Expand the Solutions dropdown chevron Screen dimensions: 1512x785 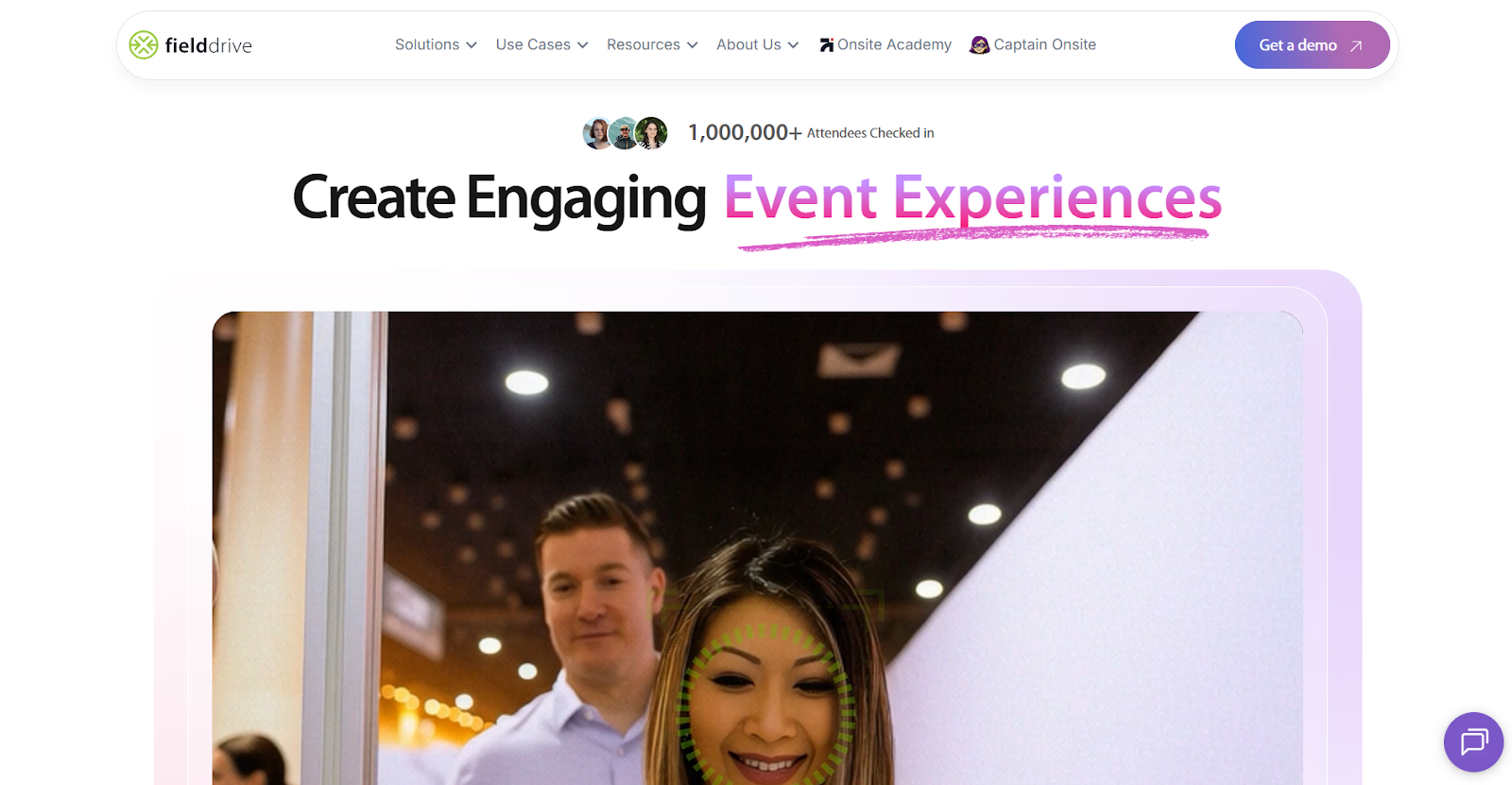coord(472,45)
